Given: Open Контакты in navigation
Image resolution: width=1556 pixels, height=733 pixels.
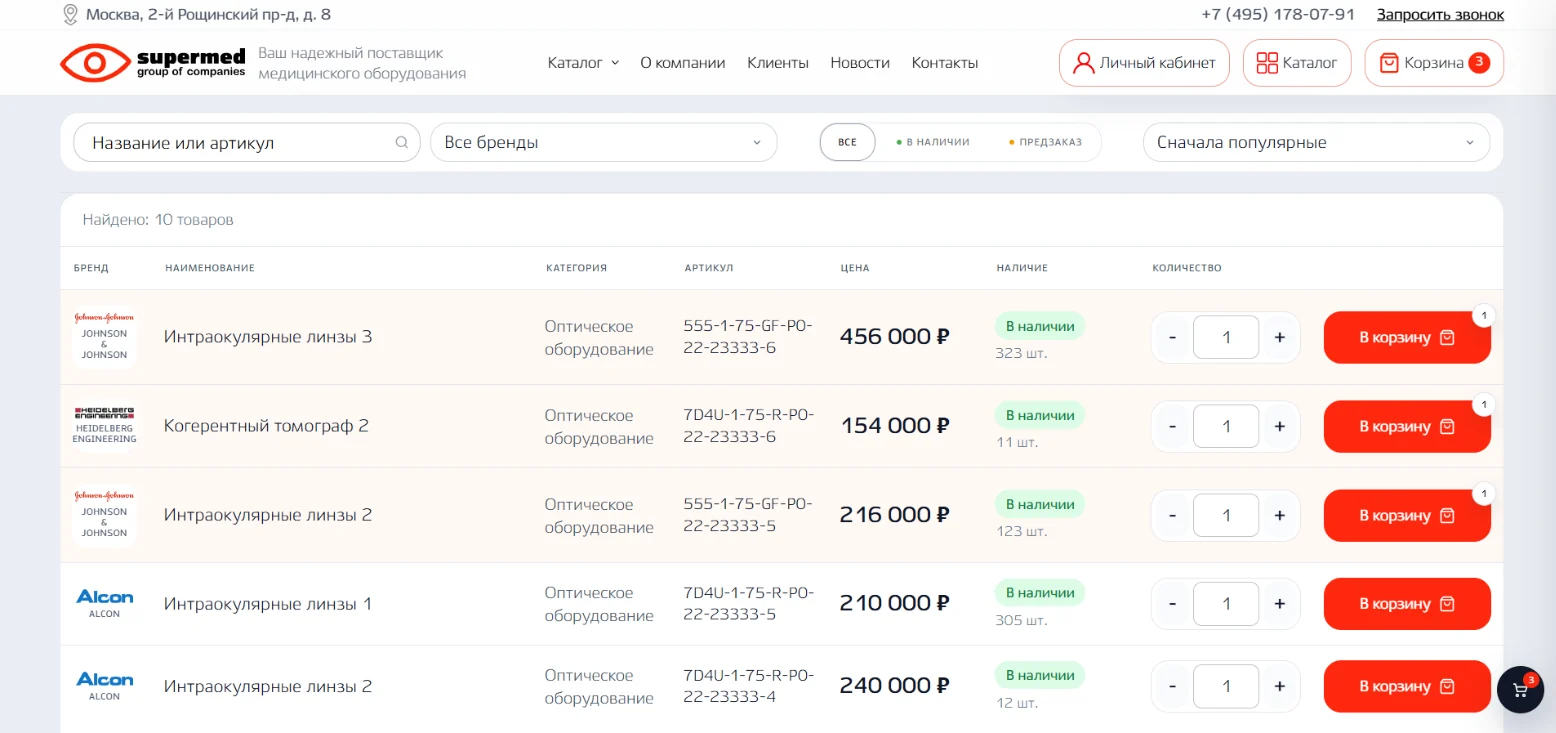Looking at the screenshot, I should [945, 63].
